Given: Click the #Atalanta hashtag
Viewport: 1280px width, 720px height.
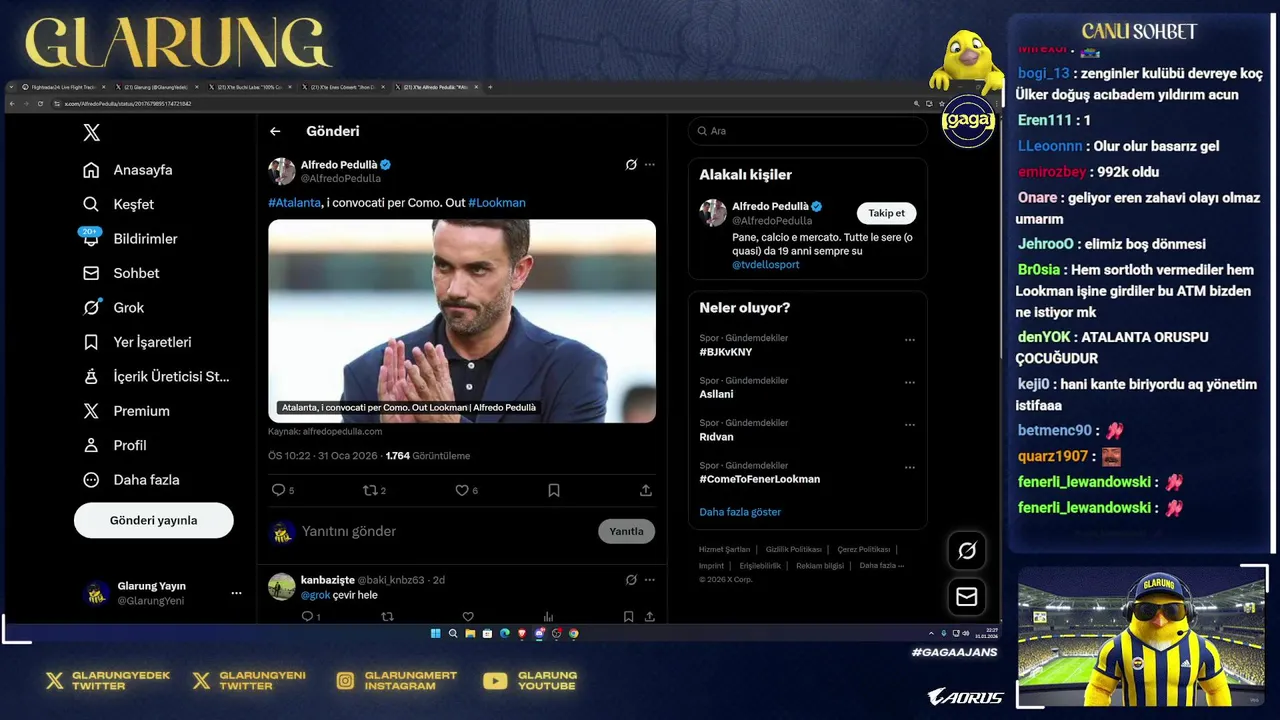Looking at the screenshot, I should 294,202.
